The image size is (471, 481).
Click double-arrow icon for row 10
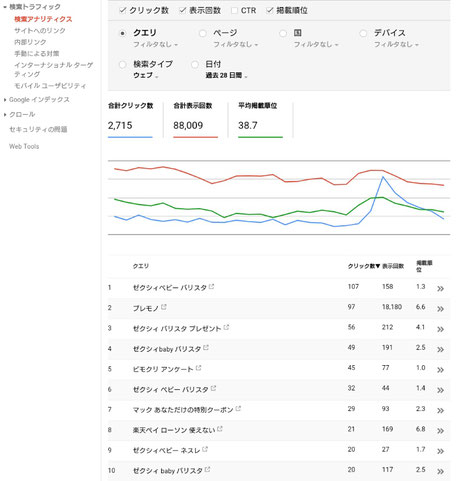(440, 472)
